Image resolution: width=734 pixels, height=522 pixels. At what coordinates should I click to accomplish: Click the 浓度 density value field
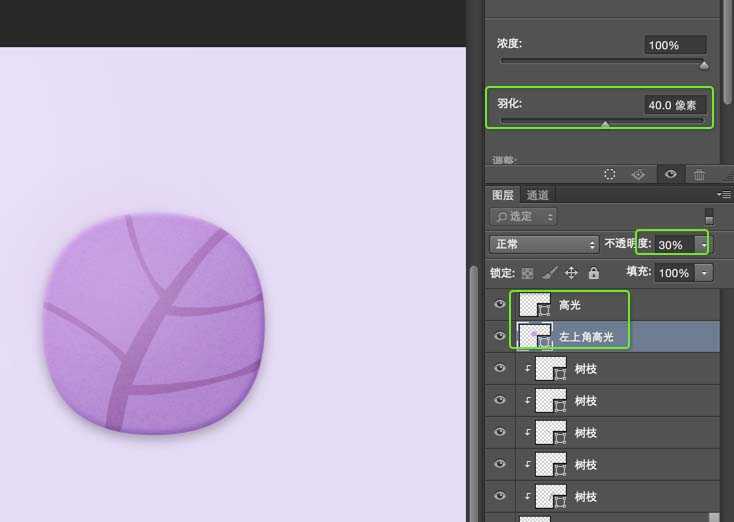[675, 45]
